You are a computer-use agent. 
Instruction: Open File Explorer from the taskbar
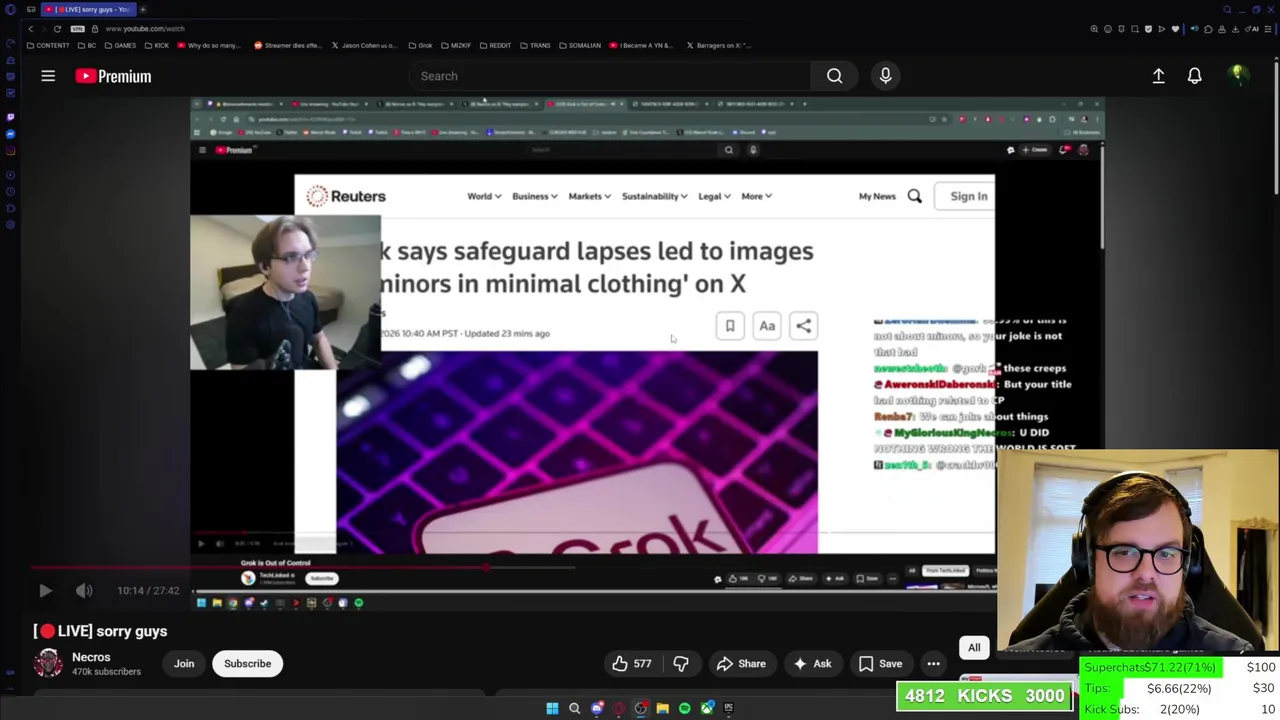(x=662, y=708)
